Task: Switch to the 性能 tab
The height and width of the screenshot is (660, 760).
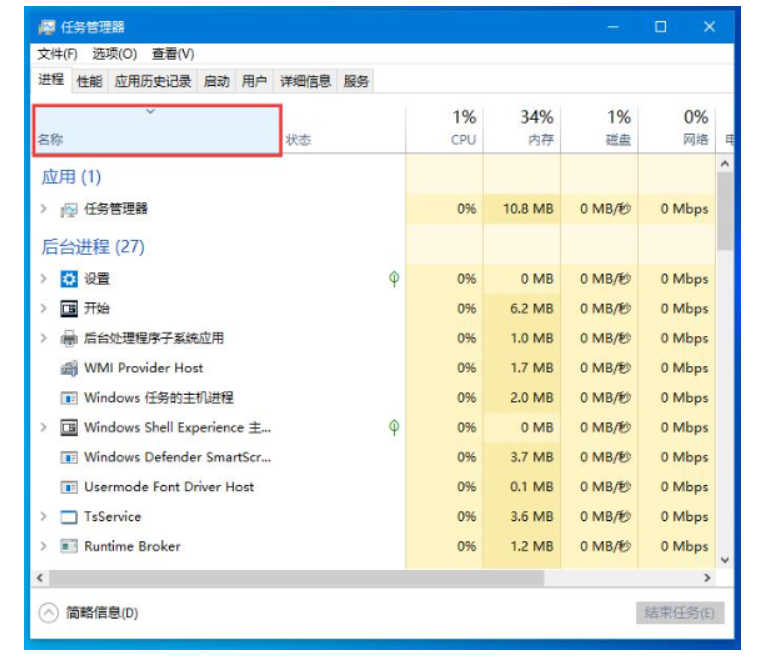Action: pyautogui.click(x=89, y=81)
